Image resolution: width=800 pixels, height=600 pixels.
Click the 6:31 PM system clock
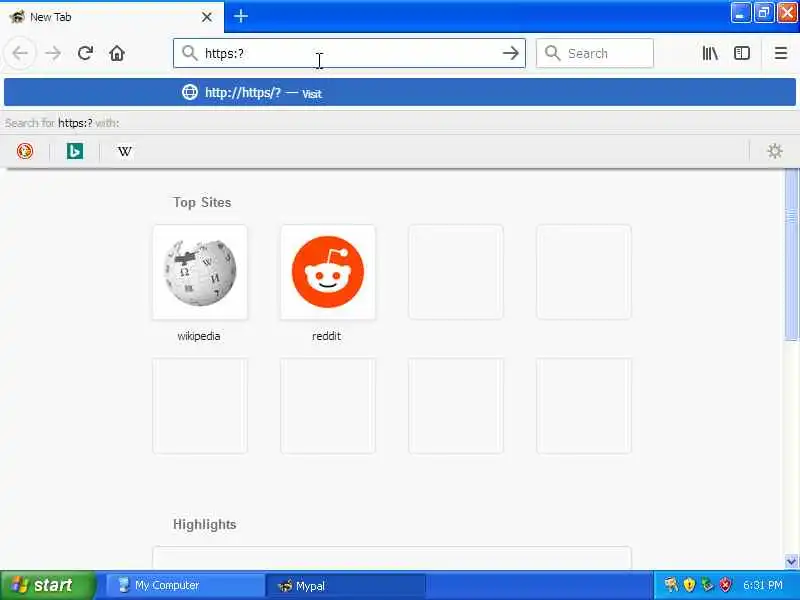point(763,585)
